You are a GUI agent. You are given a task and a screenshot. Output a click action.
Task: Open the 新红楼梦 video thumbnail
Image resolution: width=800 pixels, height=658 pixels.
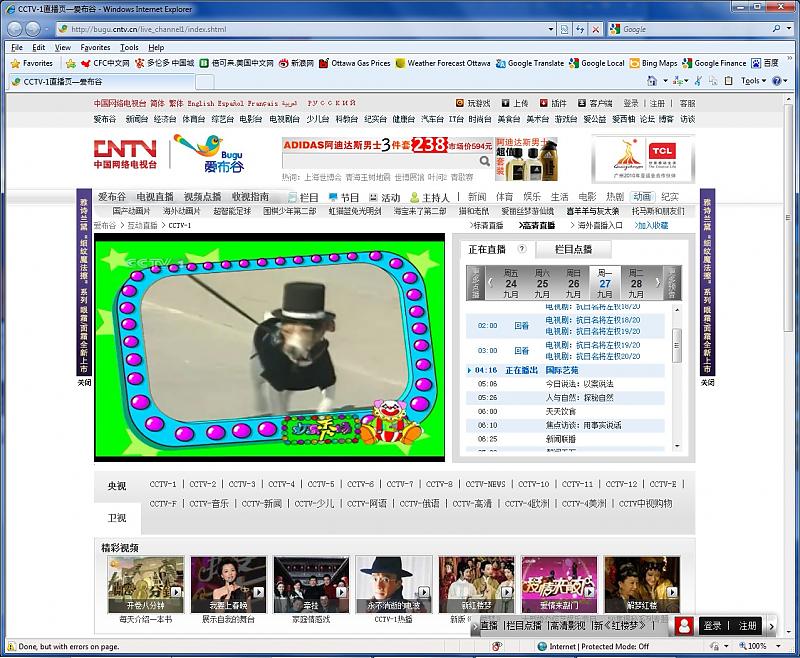point(476,583)
